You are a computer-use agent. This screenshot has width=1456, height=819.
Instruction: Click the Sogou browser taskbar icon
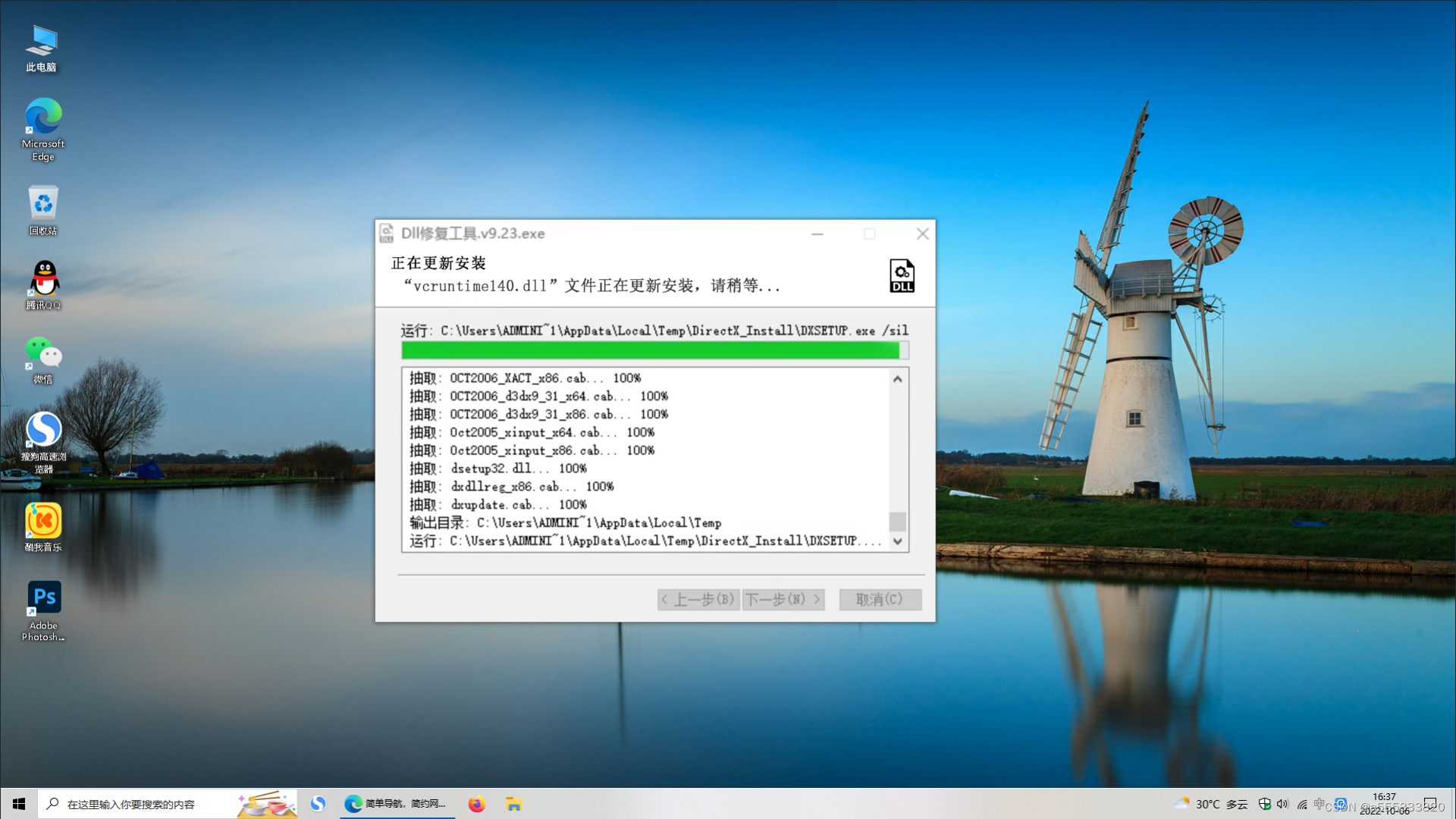pyautogui.click(x=318, y=804)
